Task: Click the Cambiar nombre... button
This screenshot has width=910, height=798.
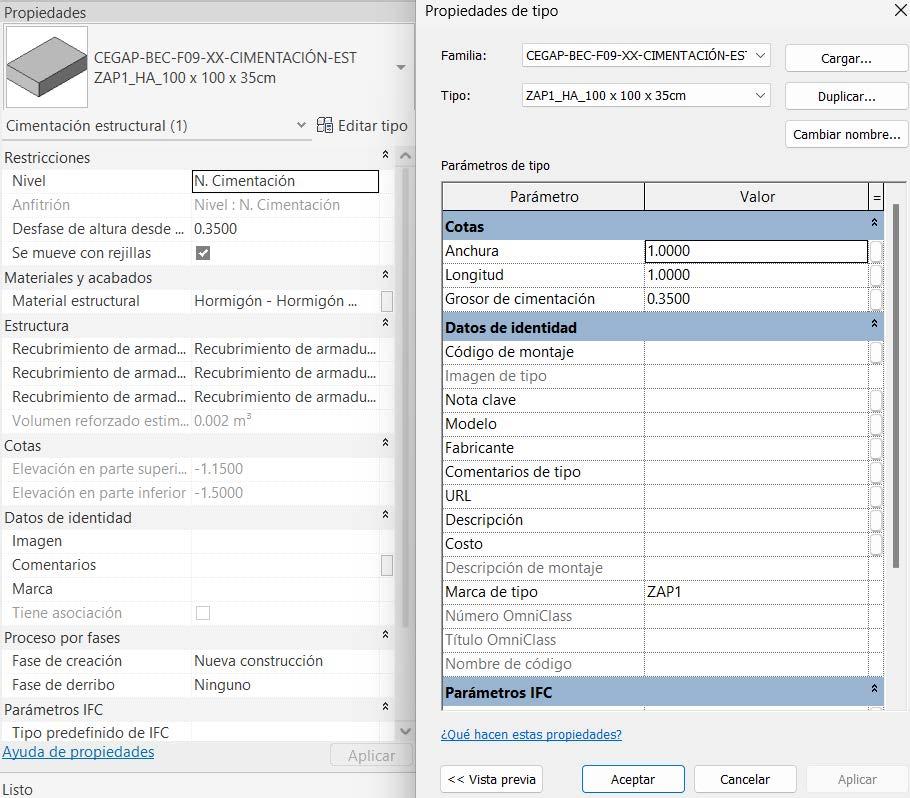Action: (846, 135)
